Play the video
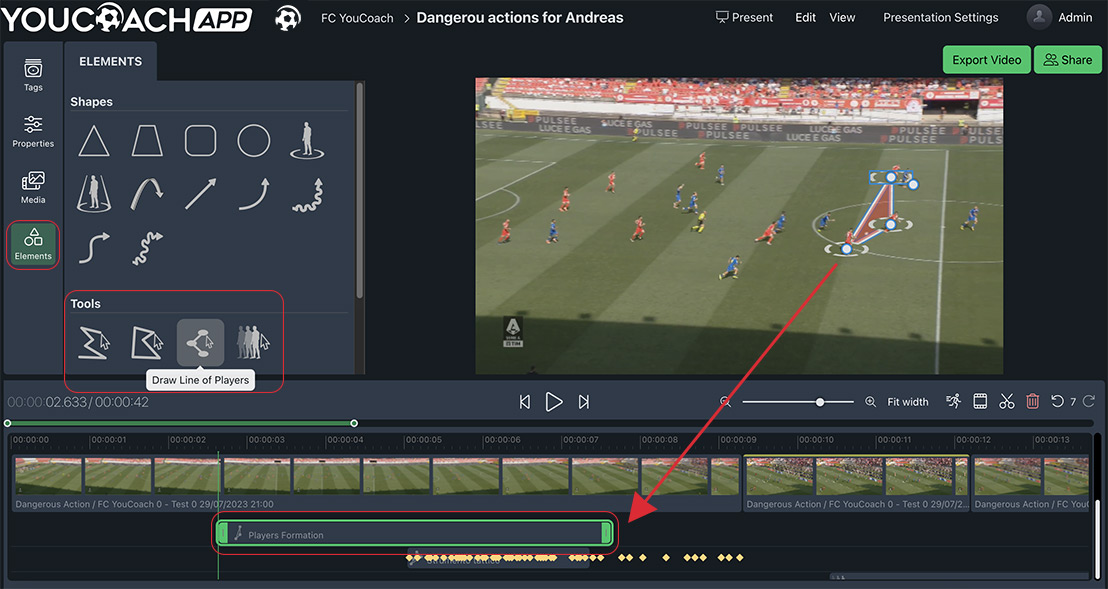This screenshot has height=589, width=1108. (554, 402)
